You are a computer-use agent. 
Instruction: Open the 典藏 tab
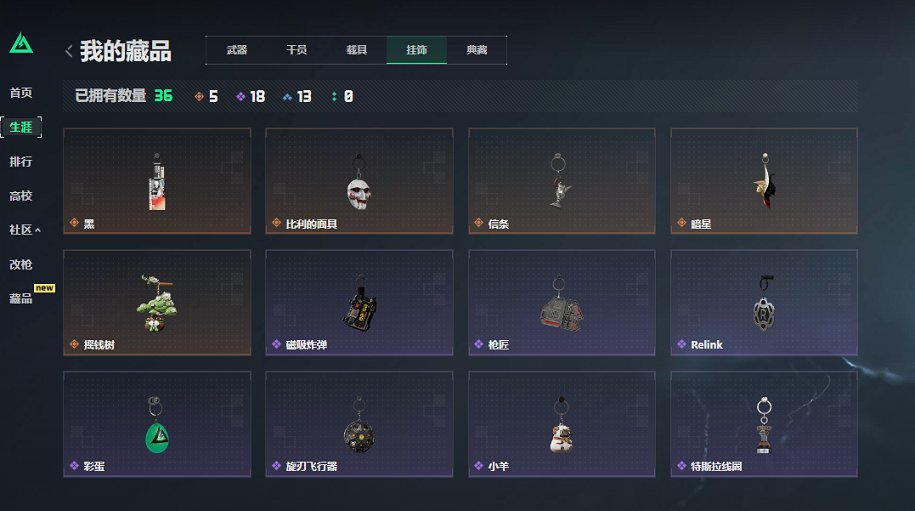tap(477, 50)
